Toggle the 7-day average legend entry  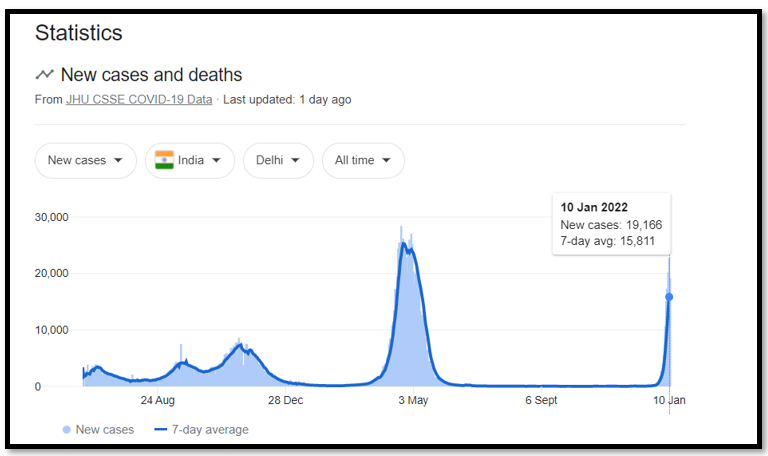[201, 430]
